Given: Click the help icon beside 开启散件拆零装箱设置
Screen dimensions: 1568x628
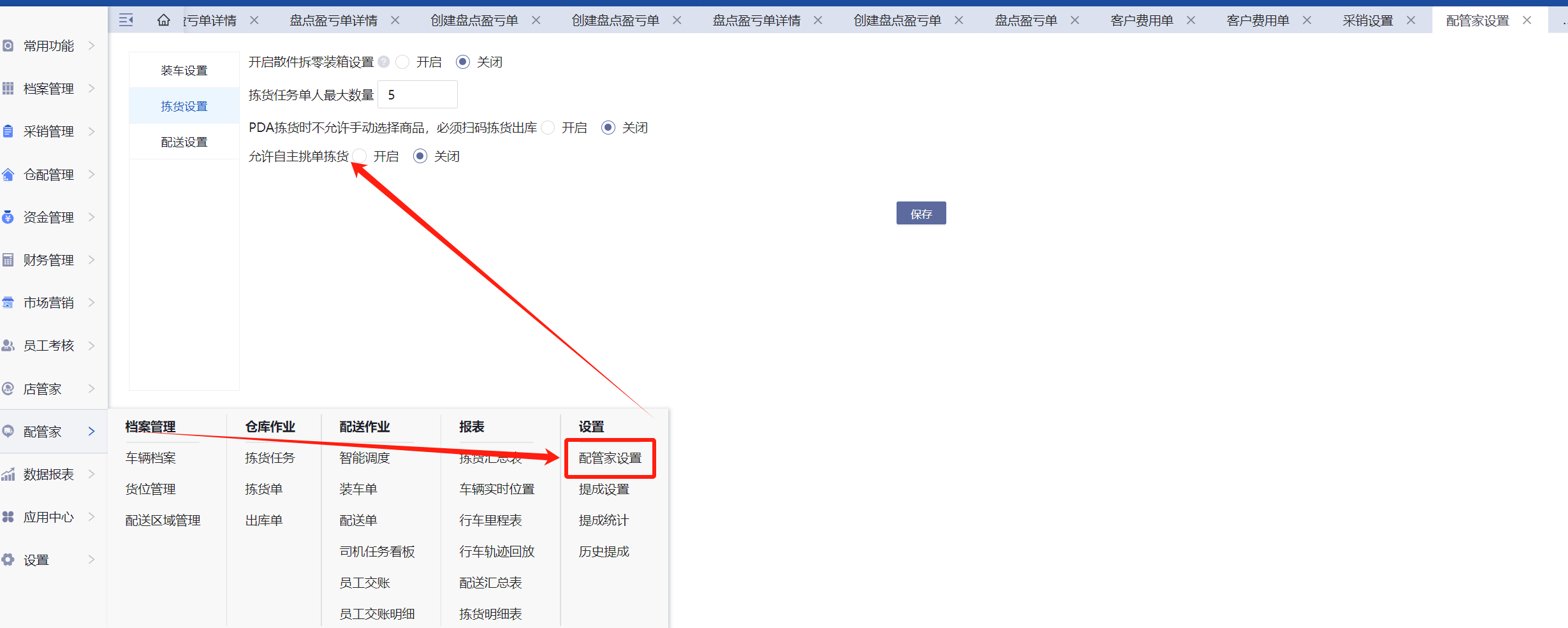Looking at the screenshot, I should point(384,62).
